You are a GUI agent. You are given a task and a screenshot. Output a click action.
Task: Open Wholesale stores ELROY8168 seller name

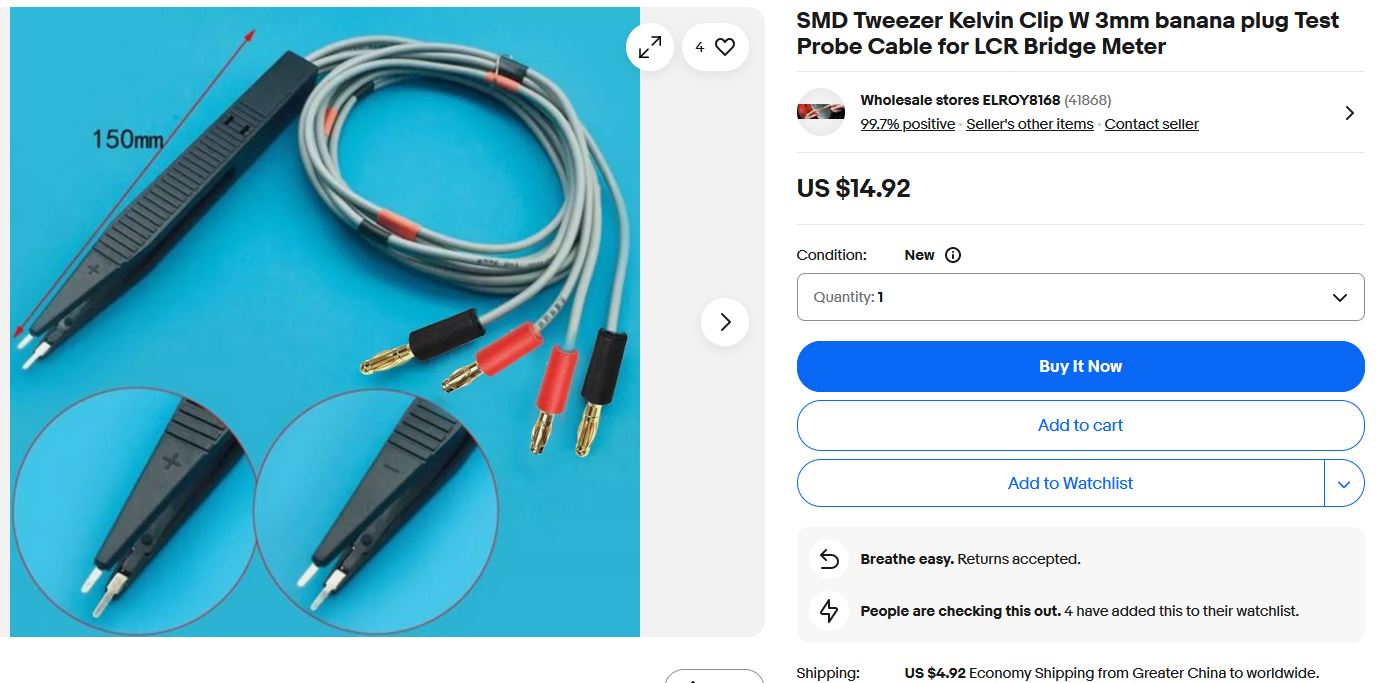(960, 100)
